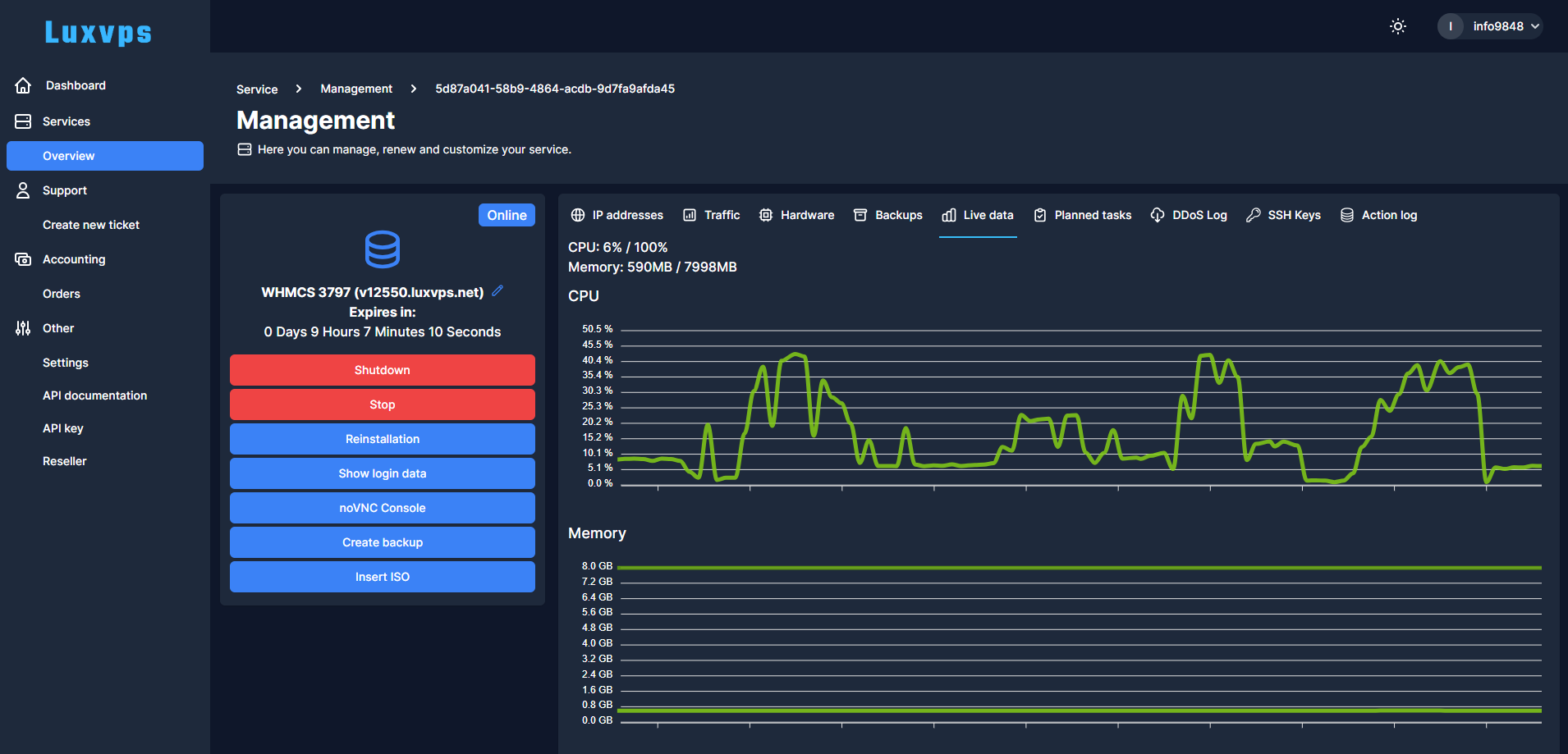This screenshot has height=754, width=1568.
Task: Click the Luxvps logo
Action: coord(98,32)
